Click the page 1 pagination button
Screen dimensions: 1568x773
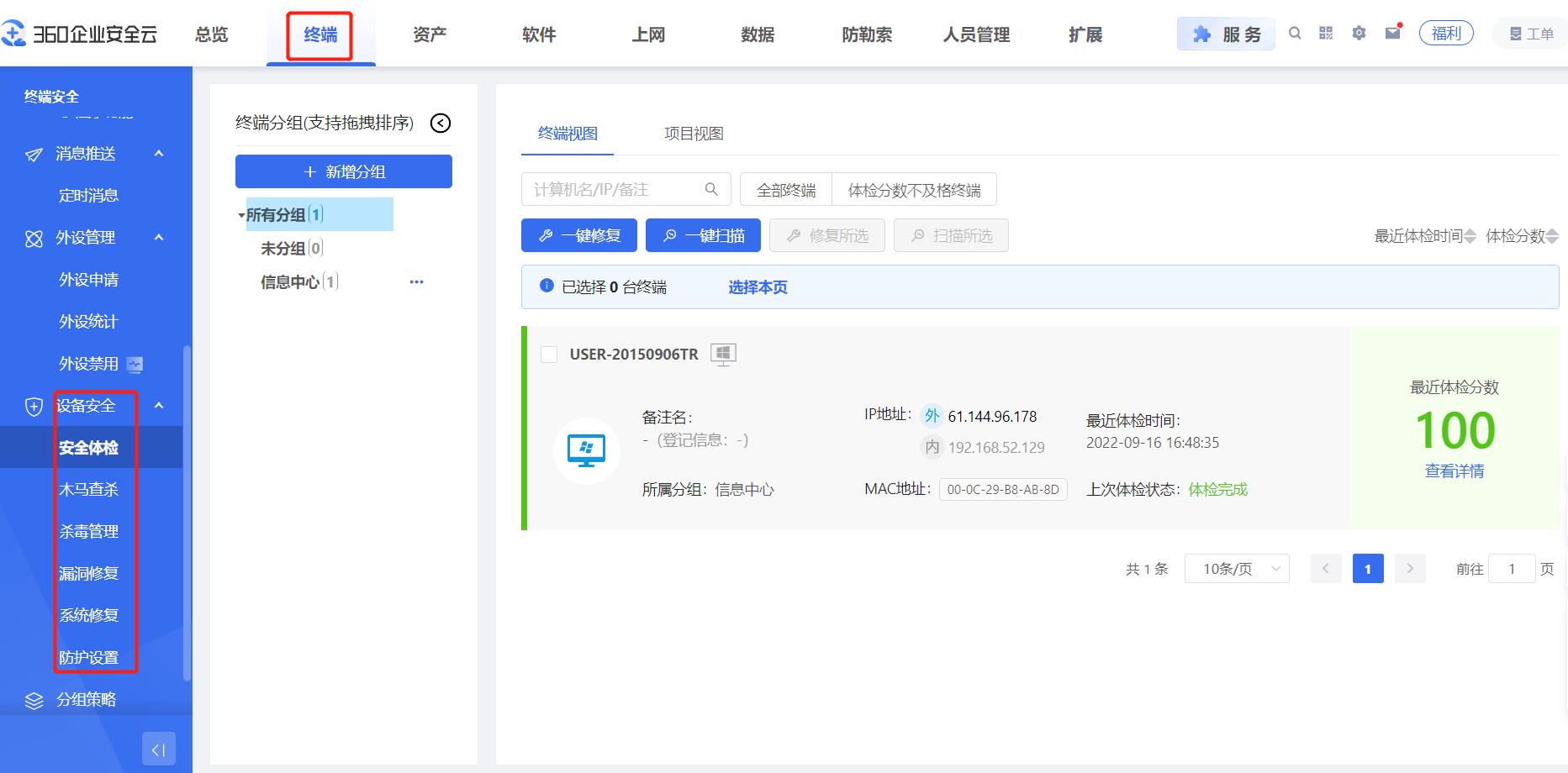(x=1368, y=569)
